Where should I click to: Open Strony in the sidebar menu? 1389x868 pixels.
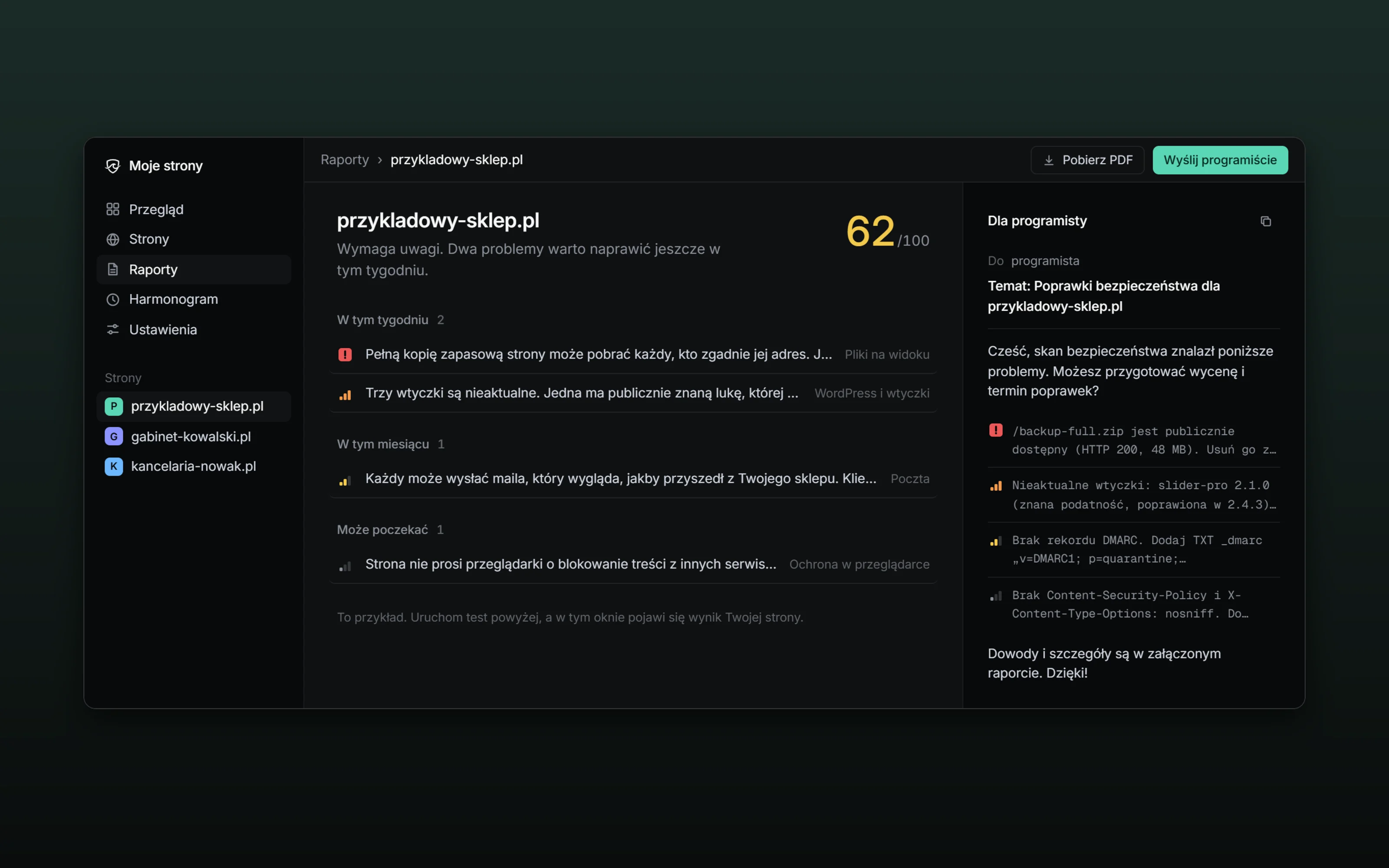point(194,240)
